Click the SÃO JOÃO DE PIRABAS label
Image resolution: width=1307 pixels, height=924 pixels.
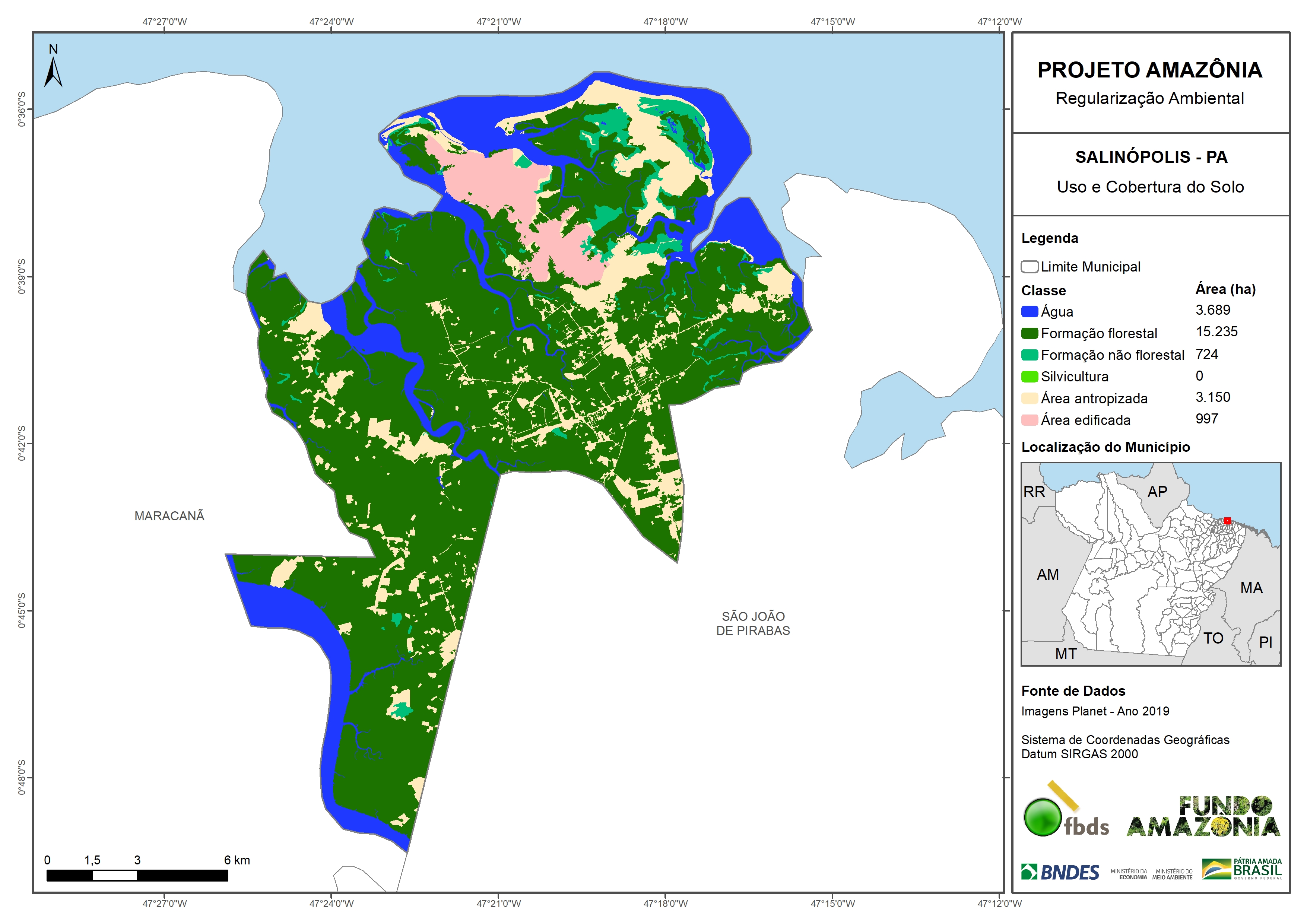pyautogui.click(x=752, y=623)
